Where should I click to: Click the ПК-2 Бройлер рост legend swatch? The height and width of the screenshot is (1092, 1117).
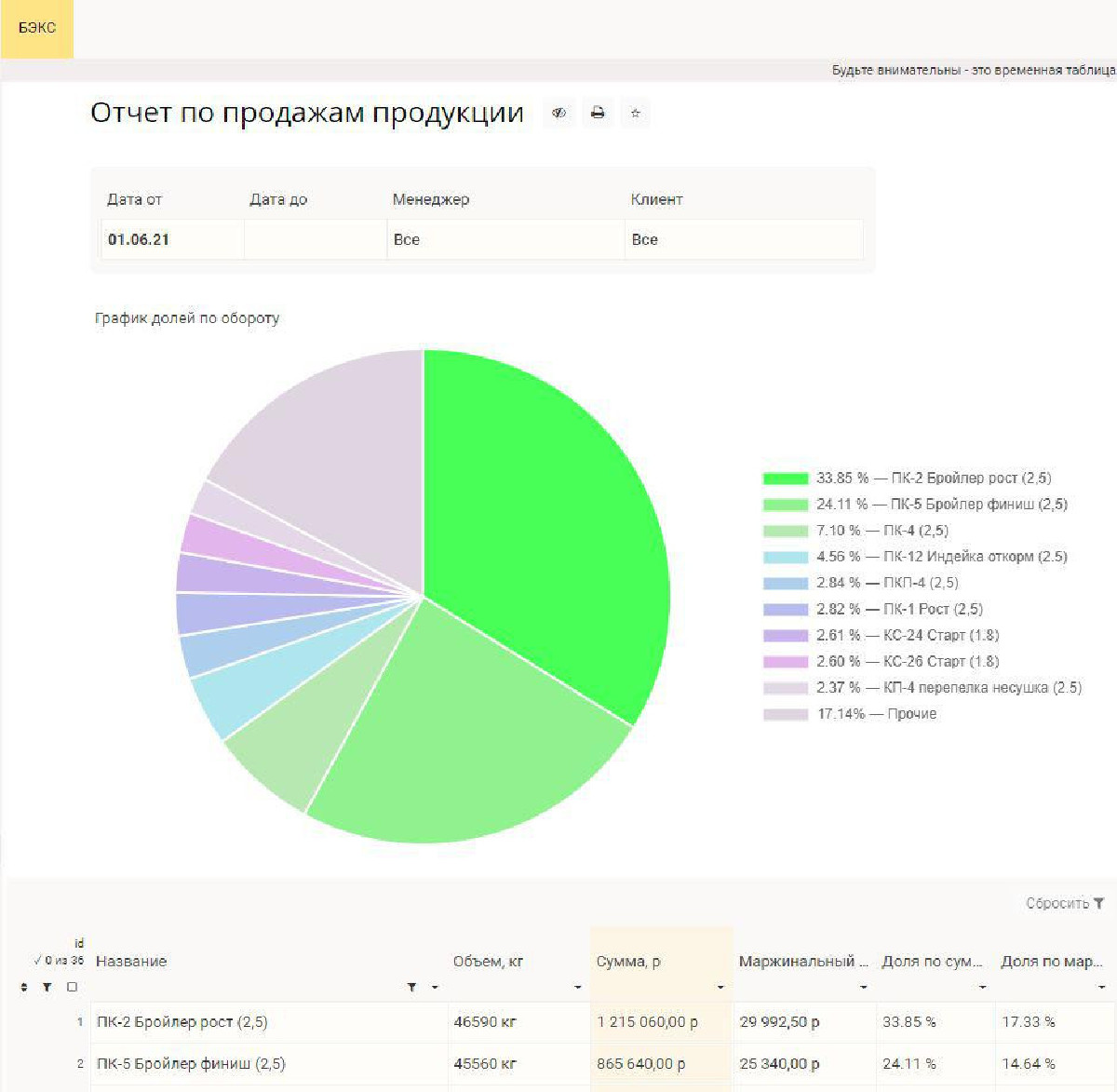tap(785, 479)
